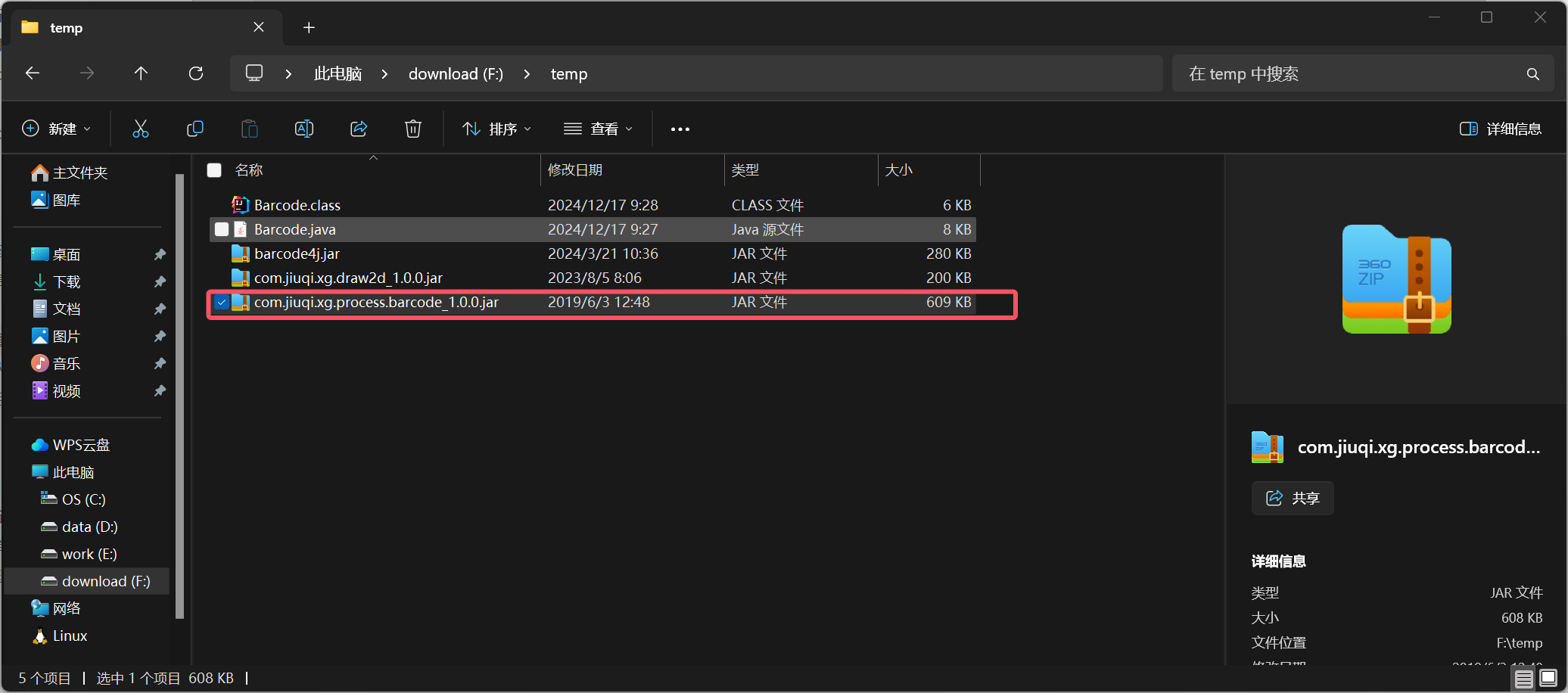Click the PC monitor icon in address bar
Viewport: 1568px width, 693px height.
point(254,73)
